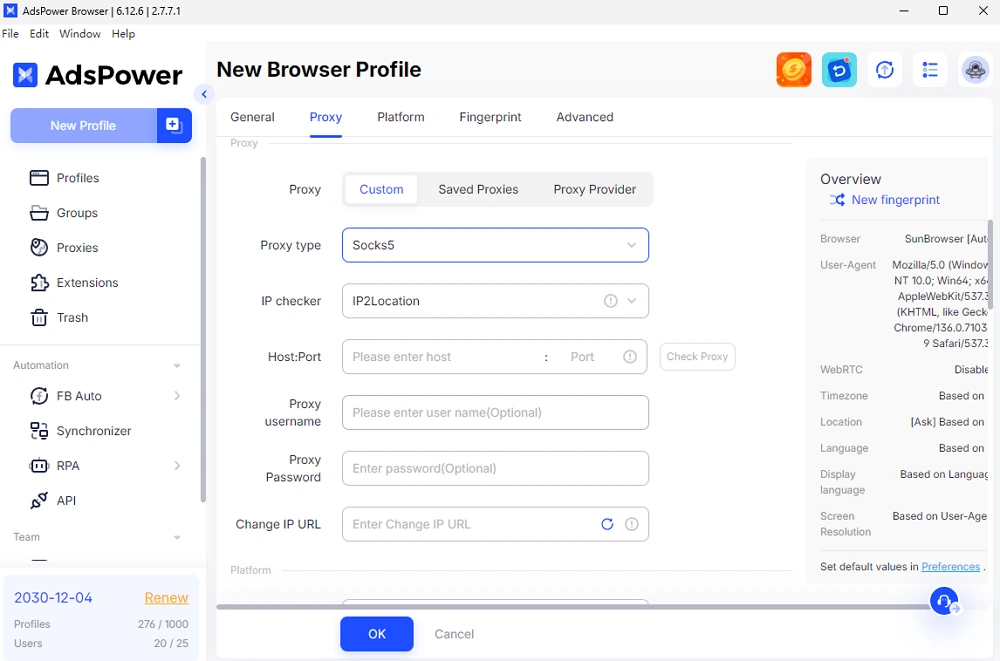
Task: Expand the RPA submenu arrow
Action: point(177,466)
